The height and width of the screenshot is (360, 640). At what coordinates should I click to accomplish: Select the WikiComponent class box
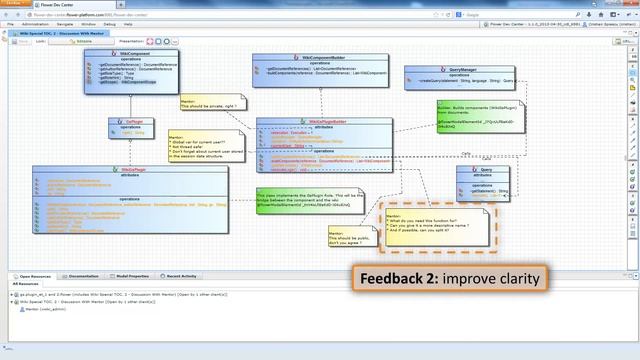[x=131, y=72]
